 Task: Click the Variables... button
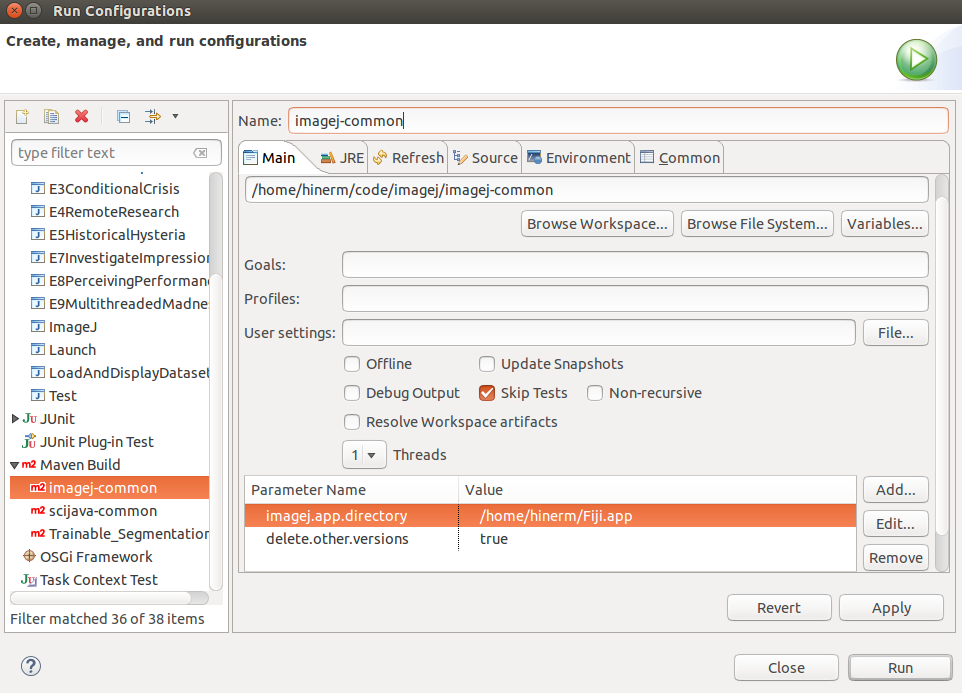click(x=885, y=224)
